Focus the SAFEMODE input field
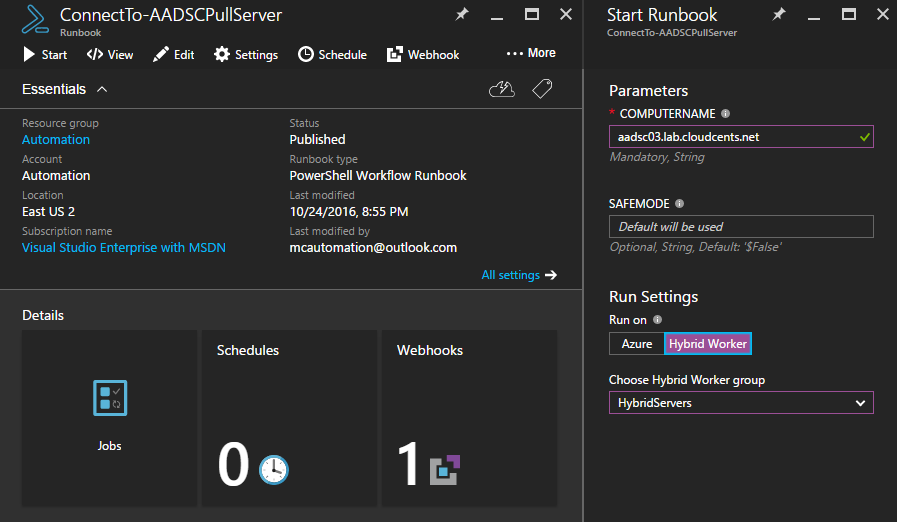Screen dimensions: 897x522 [741, 227]
